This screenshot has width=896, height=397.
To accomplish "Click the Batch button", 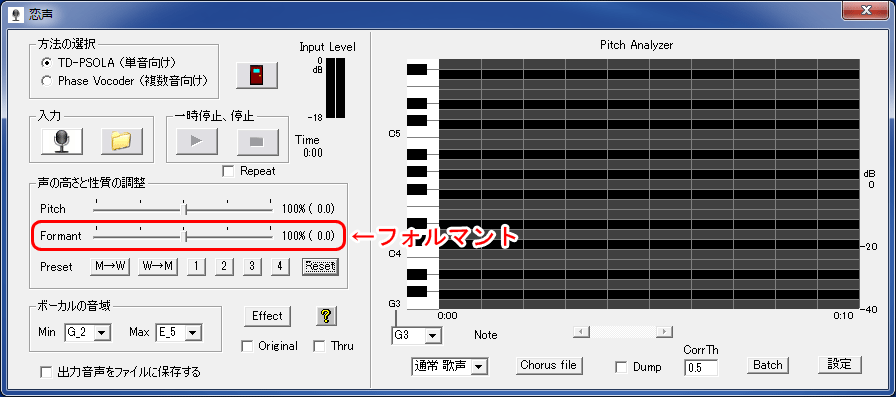I will tap(767, 365).
